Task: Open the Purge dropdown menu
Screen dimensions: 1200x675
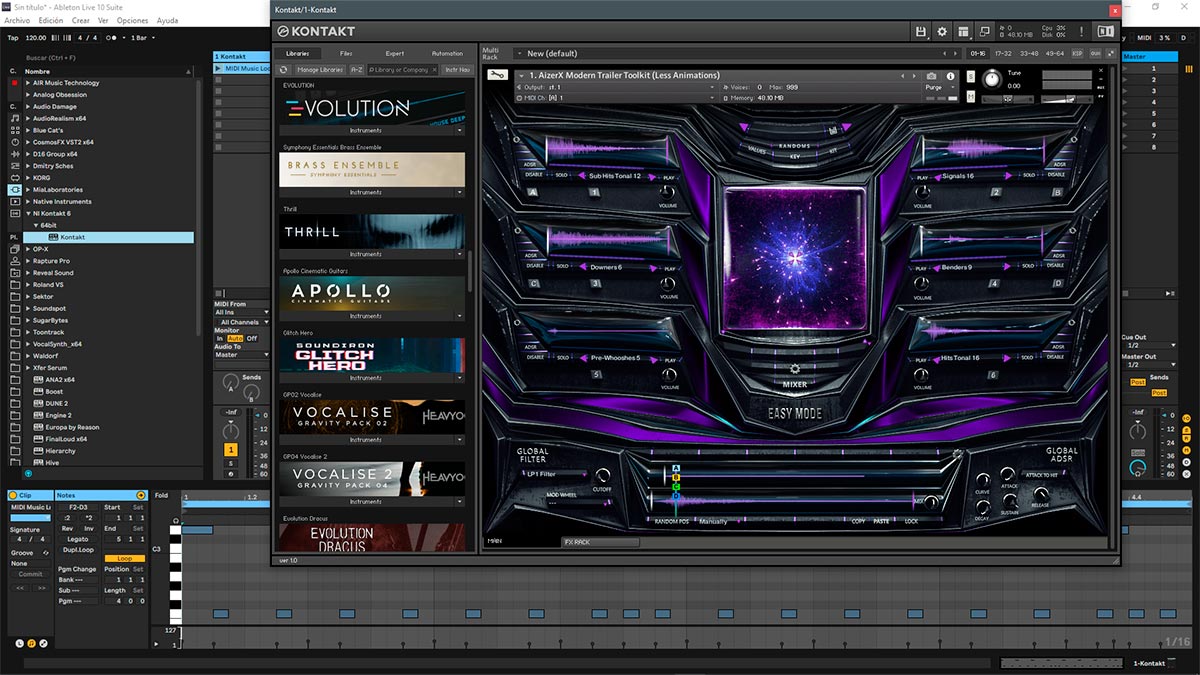Action: (x=936, y=87)
